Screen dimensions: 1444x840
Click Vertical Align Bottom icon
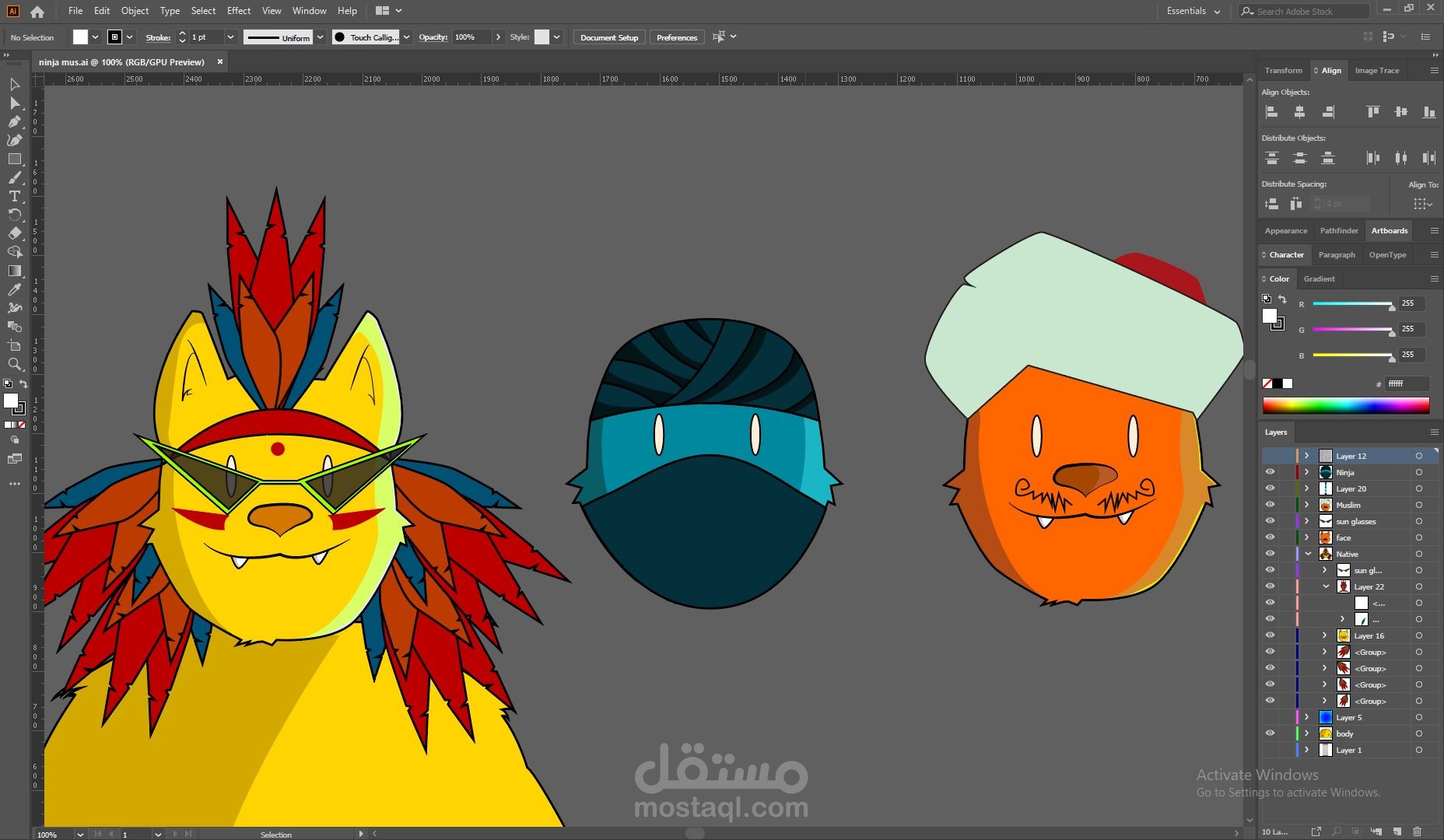pos(1429,112)
